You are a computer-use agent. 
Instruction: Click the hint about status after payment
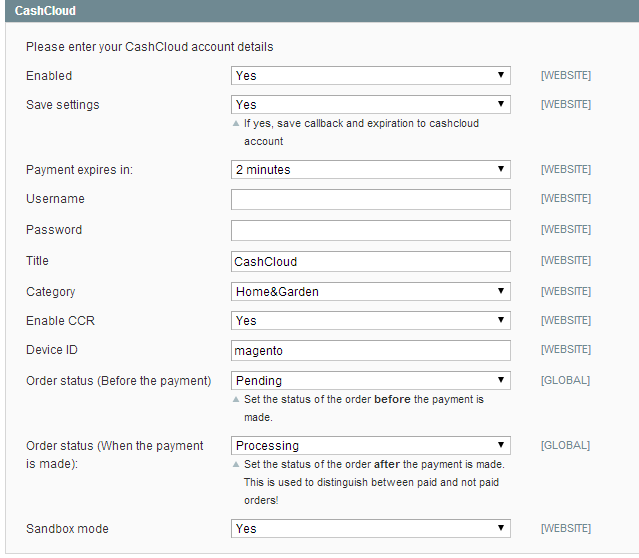[374, 482]
